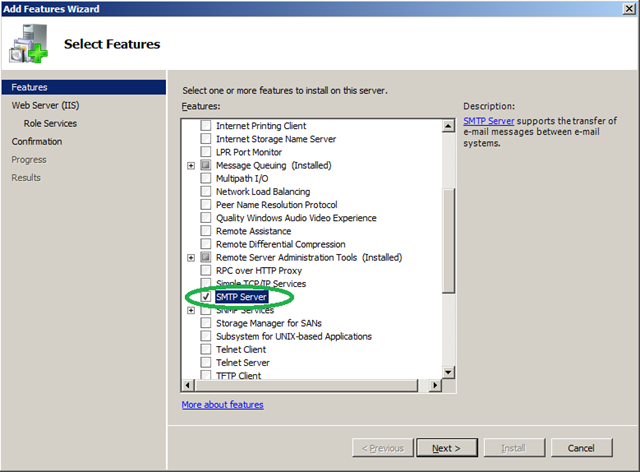Tick Storage Manager for SANs checkbox
This screenshot has height=472, width=640.
tap(206, 323)
